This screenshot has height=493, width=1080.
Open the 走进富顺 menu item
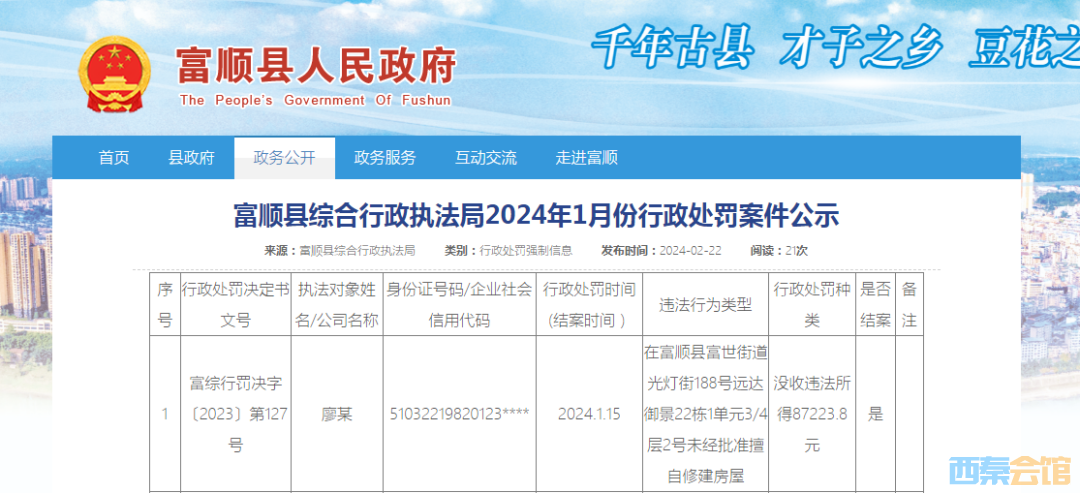coord(586,157)
